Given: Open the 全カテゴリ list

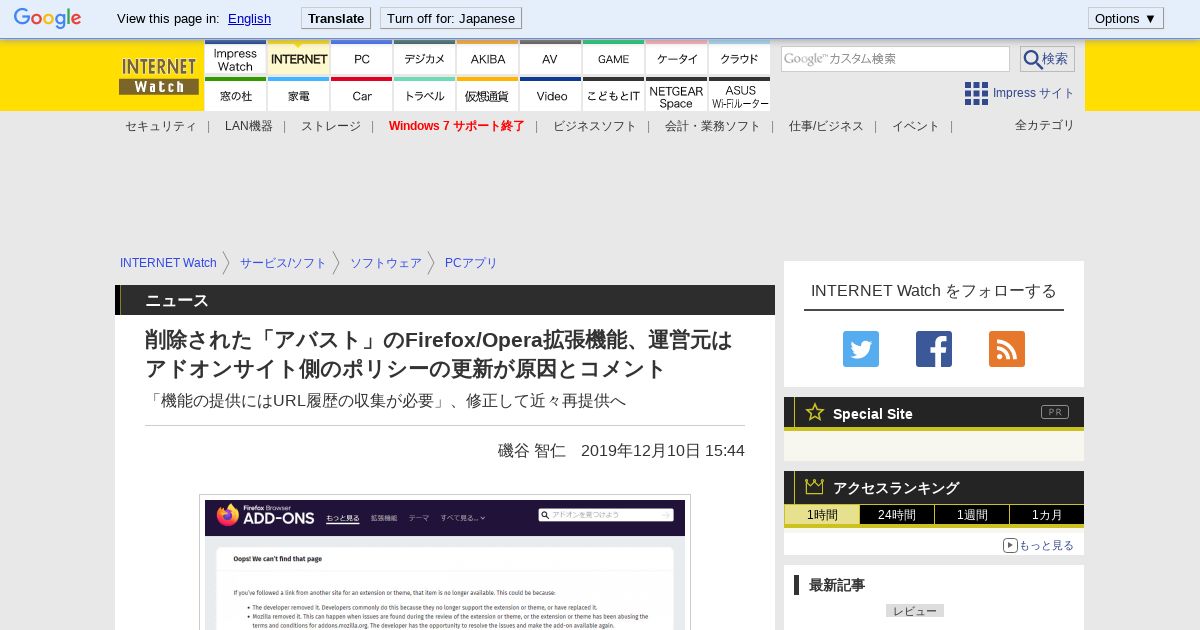Looking at the screenshot, I should [x=1045, y=125].
